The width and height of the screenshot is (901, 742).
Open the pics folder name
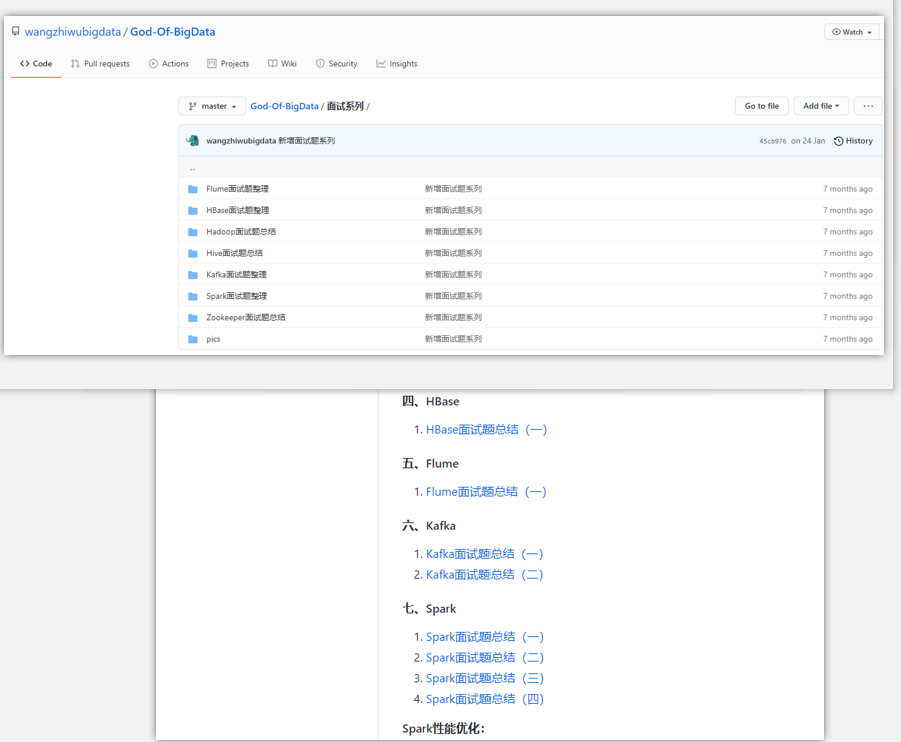(213, 339)
